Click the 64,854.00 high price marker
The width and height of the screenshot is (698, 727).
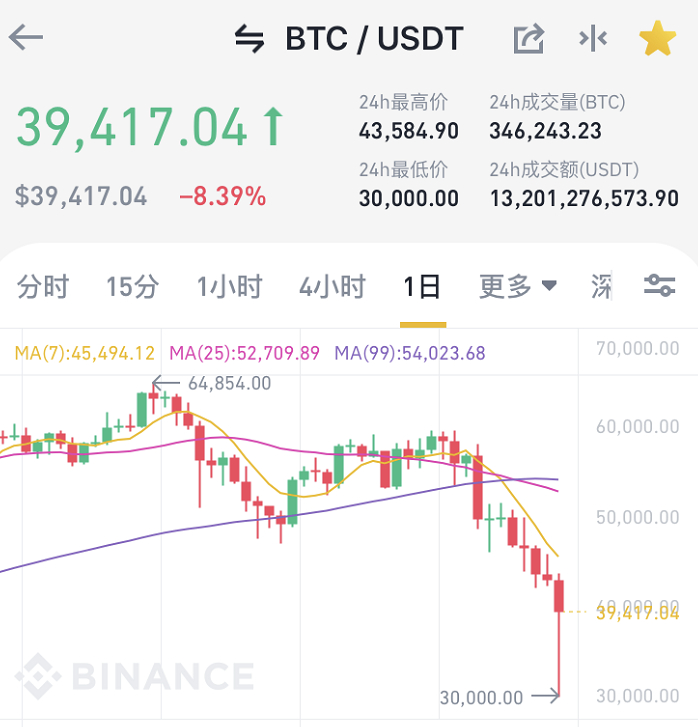coord(228,383)
